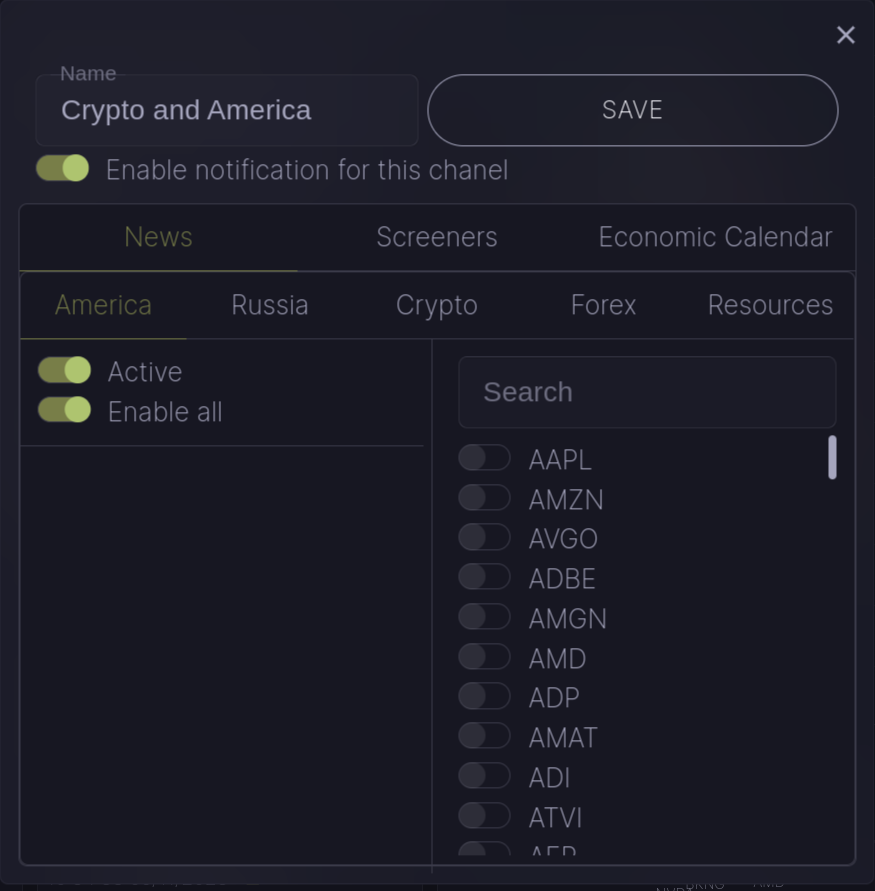Turn off the Active toggle

(65, 371)
